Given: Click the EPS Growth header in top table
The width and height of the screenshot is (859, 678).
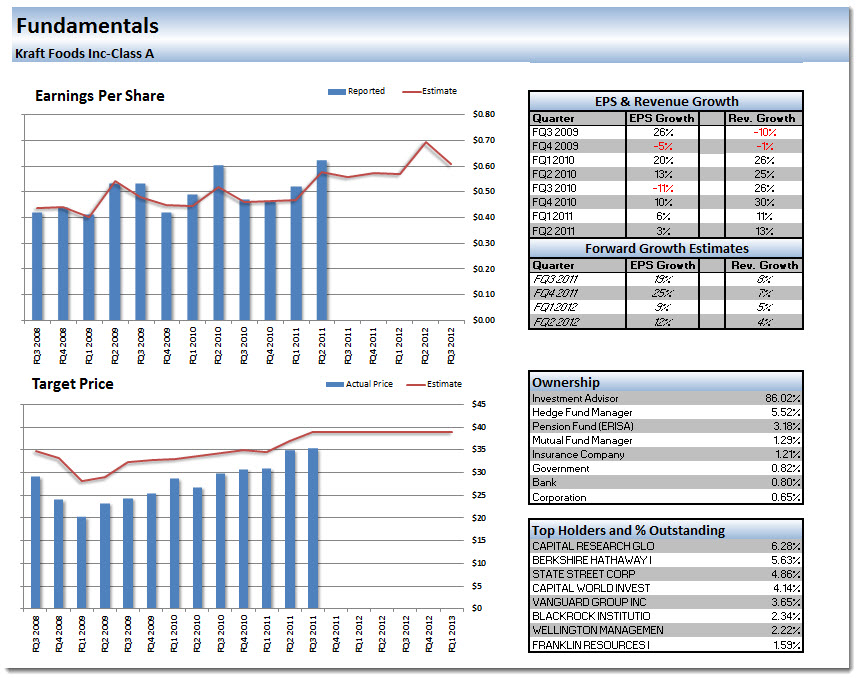Looking at the screenshot, I should (x=662, y=118).
